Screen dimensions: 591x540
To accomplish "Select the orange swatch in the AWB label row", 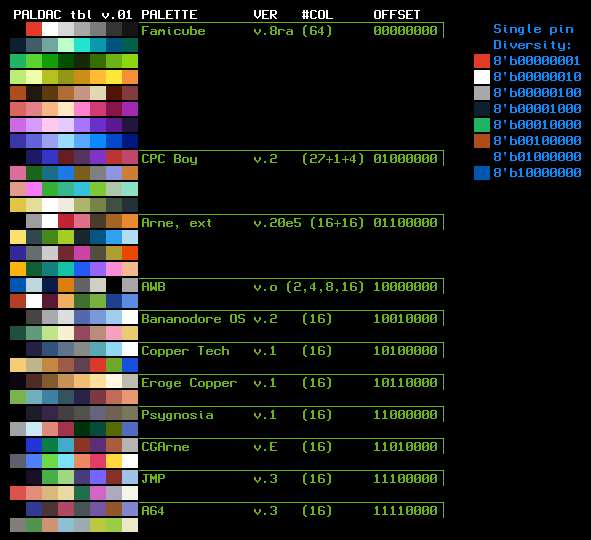I will click(x=66, y=285).
